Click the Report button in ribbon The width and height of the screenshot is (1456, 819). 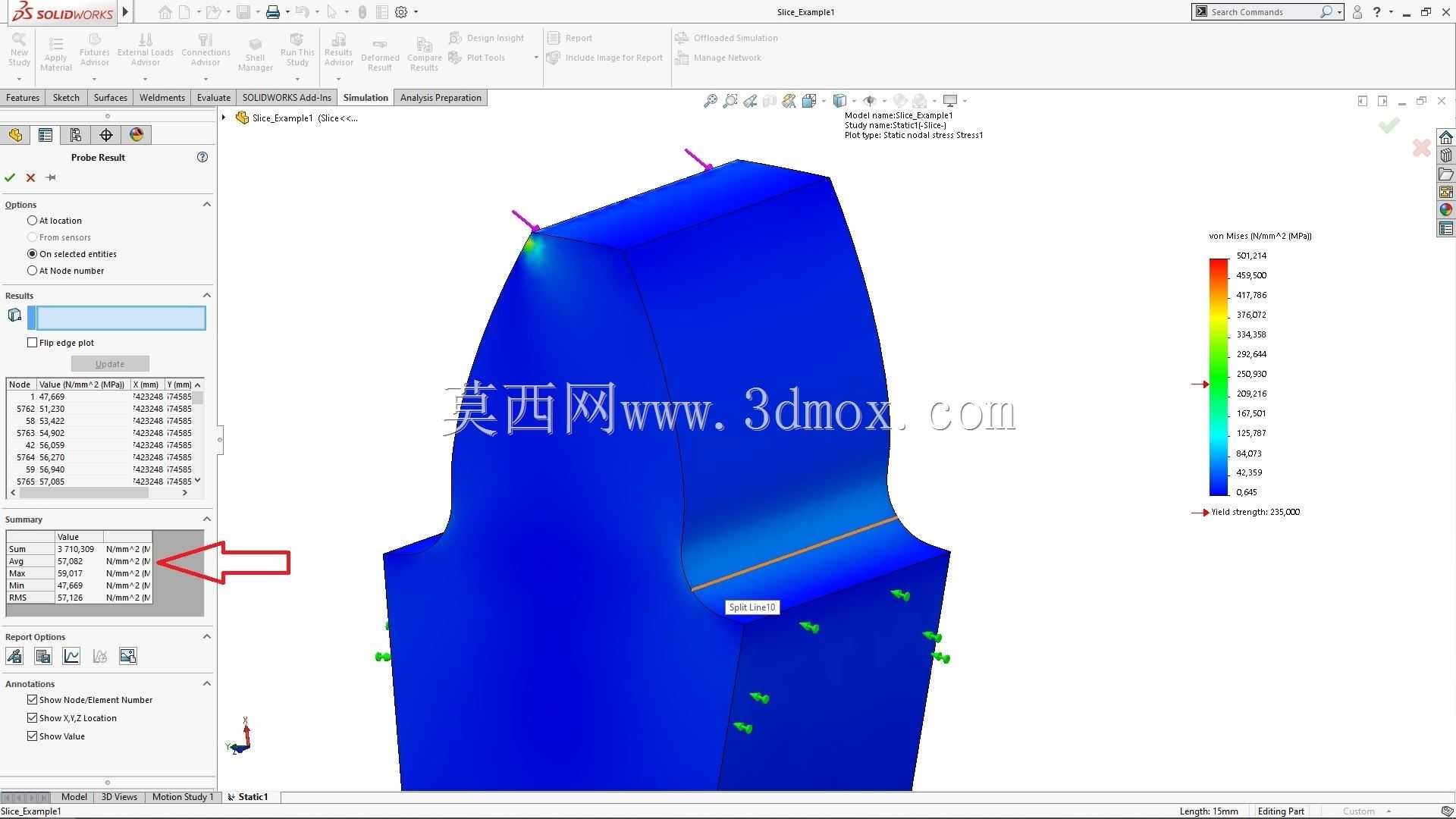pyautogui.click(x=570, y=38)
